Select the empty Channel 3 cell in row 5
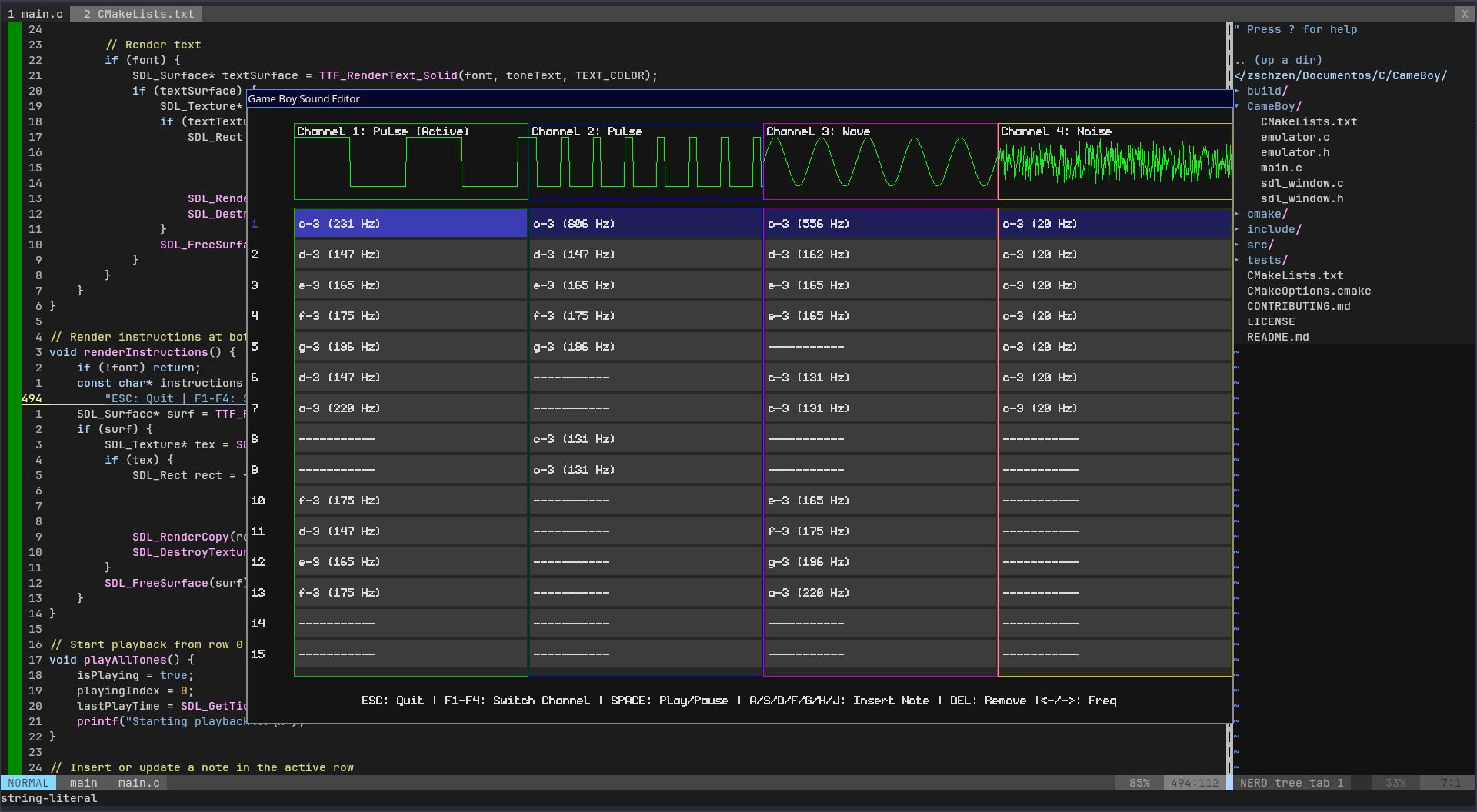The image size is (1477, 812). [880, 346]
